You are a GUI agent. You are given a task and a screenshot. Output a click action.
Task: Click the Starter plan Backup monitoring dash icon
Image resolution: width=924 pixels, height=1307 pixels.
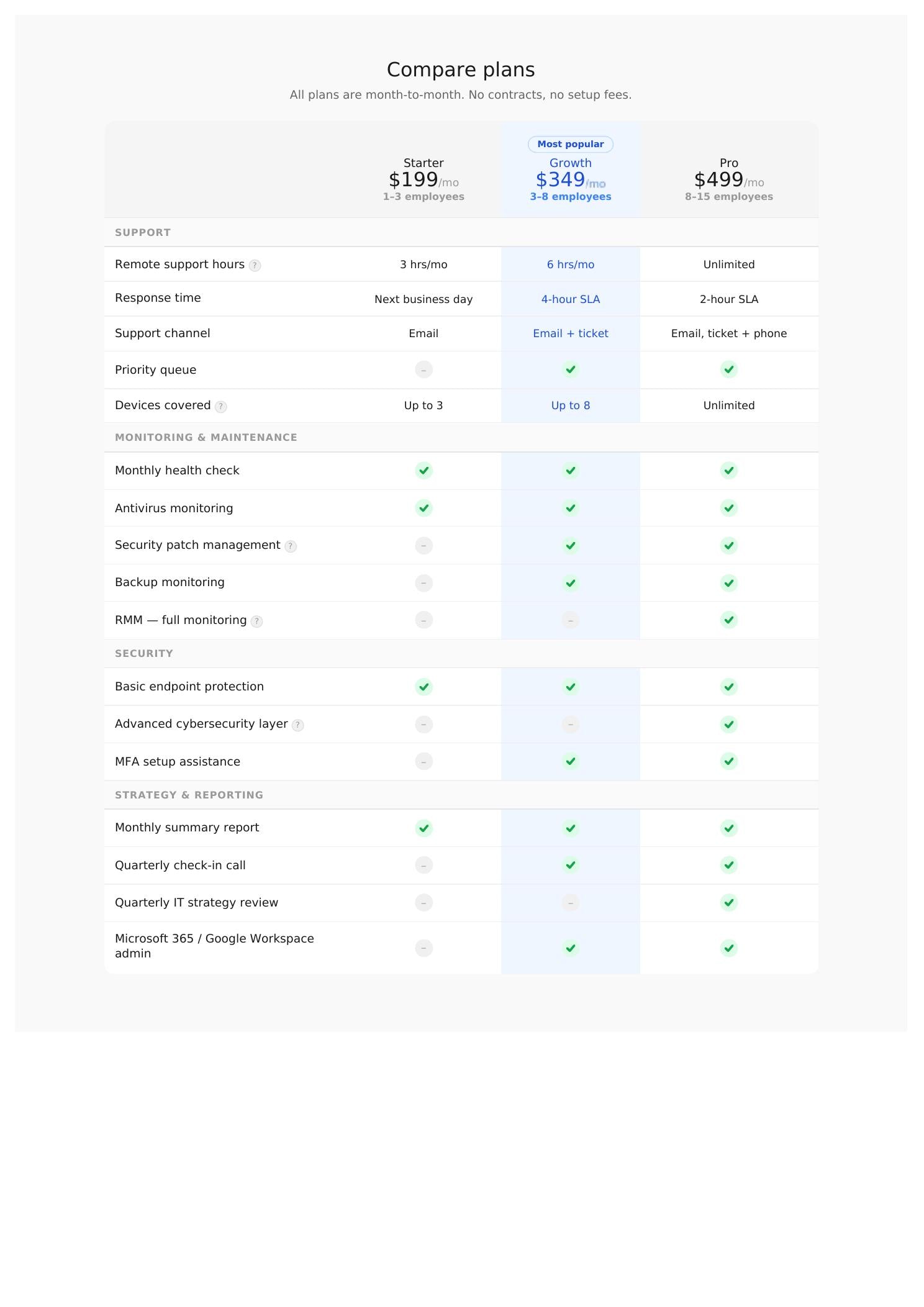point(423,583)
